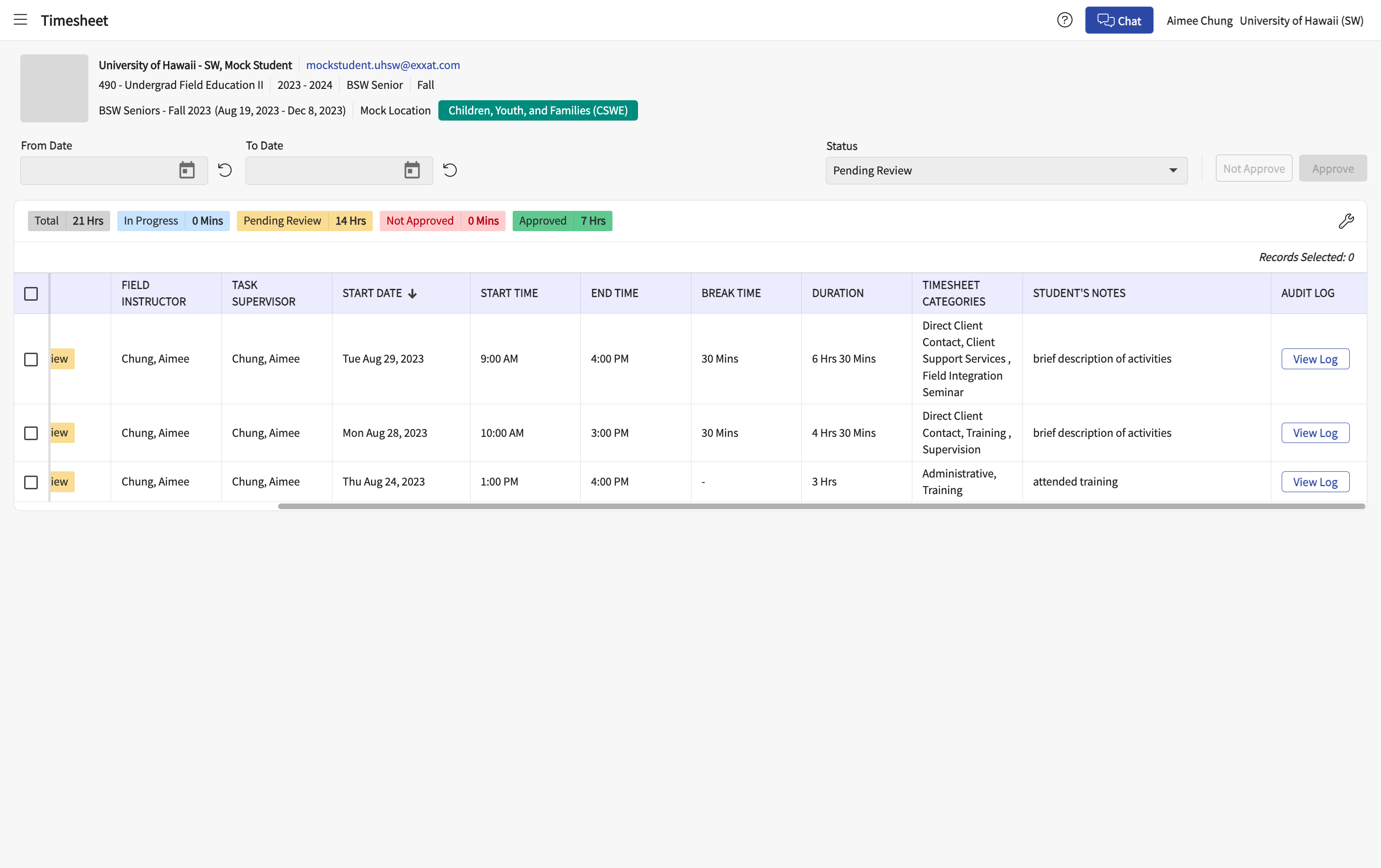Open table settings wrench icon

point(1346,221)
